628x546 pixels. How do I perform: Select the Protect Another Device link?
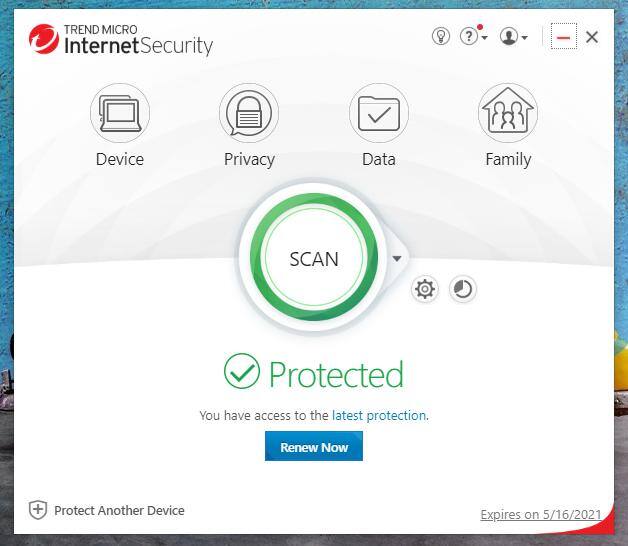coord(119,510)
